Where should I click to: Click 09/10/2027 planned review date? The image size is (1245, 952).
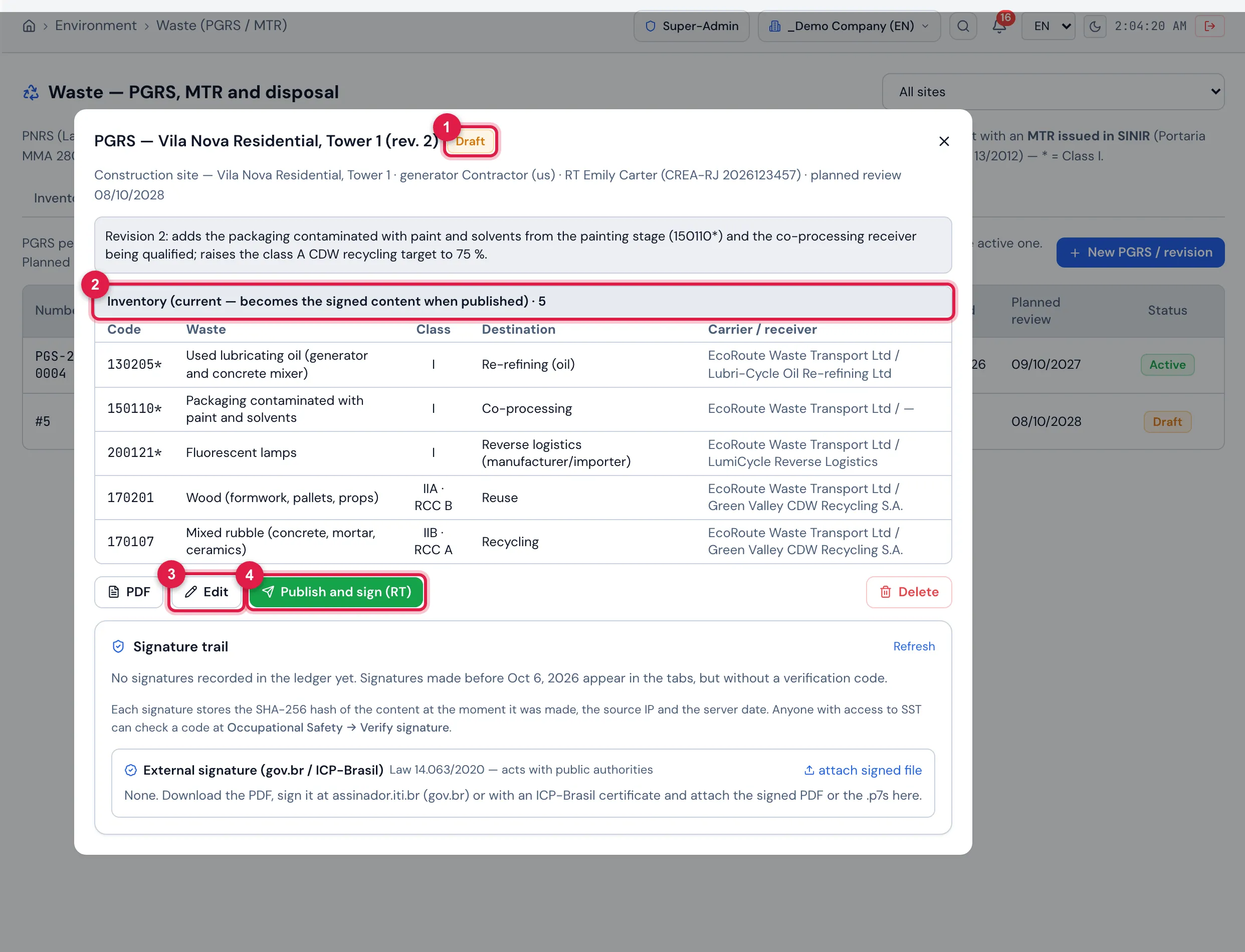click(1046, 364)
